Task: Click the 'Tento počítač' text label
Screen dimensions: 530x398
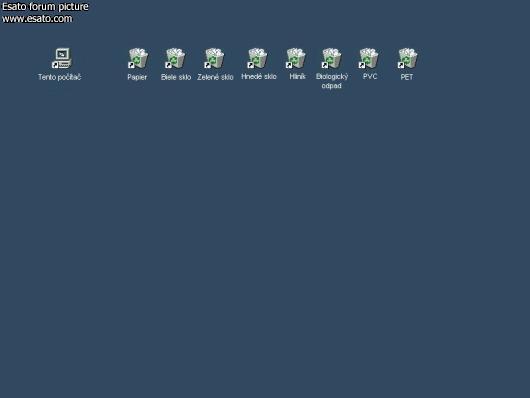Action: pos(59,77)
